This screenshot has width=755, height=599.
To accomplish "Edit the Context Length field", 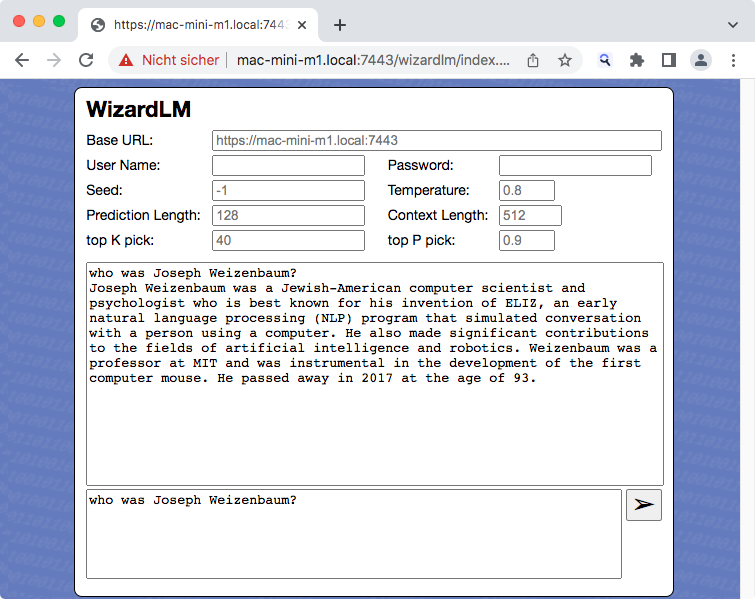I will click(530, 216).
